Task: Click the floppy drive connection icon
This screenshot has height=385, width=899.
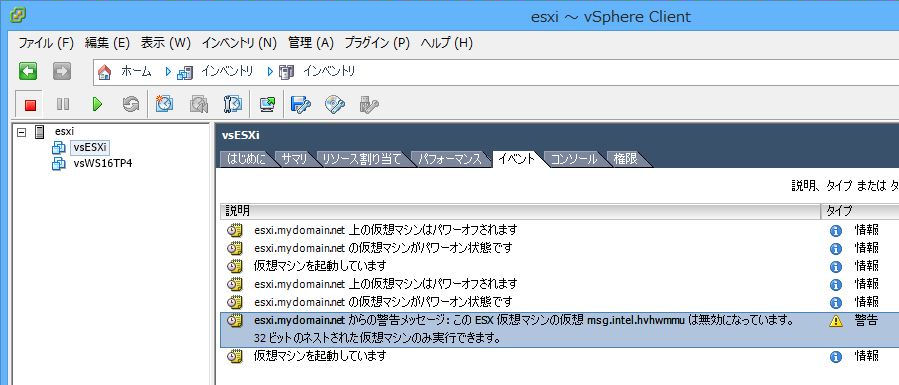Action: [300, 104]
